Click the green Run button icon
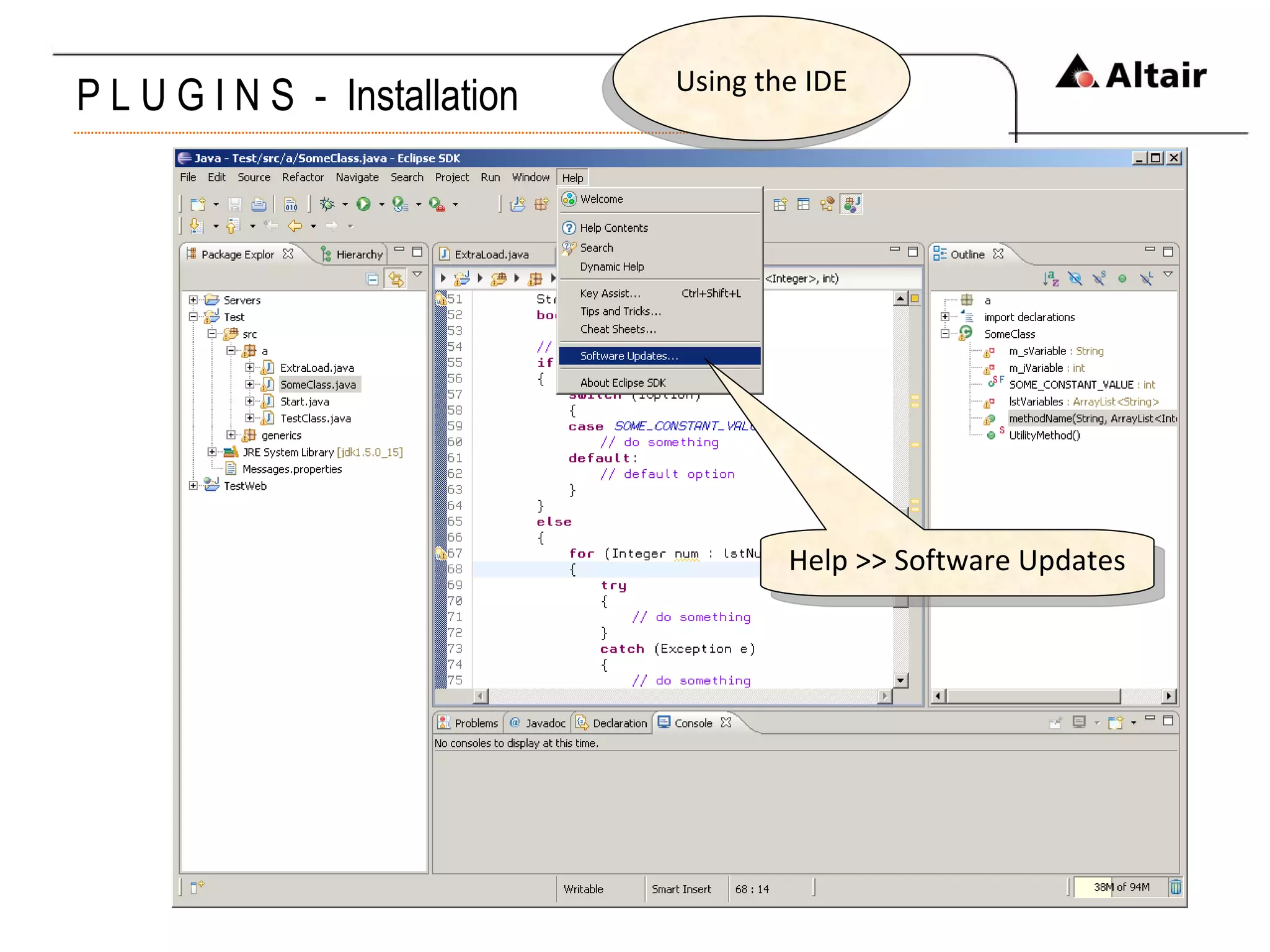Image resolution: width=1270 pixels, height=952 pixels. [363, 204]
